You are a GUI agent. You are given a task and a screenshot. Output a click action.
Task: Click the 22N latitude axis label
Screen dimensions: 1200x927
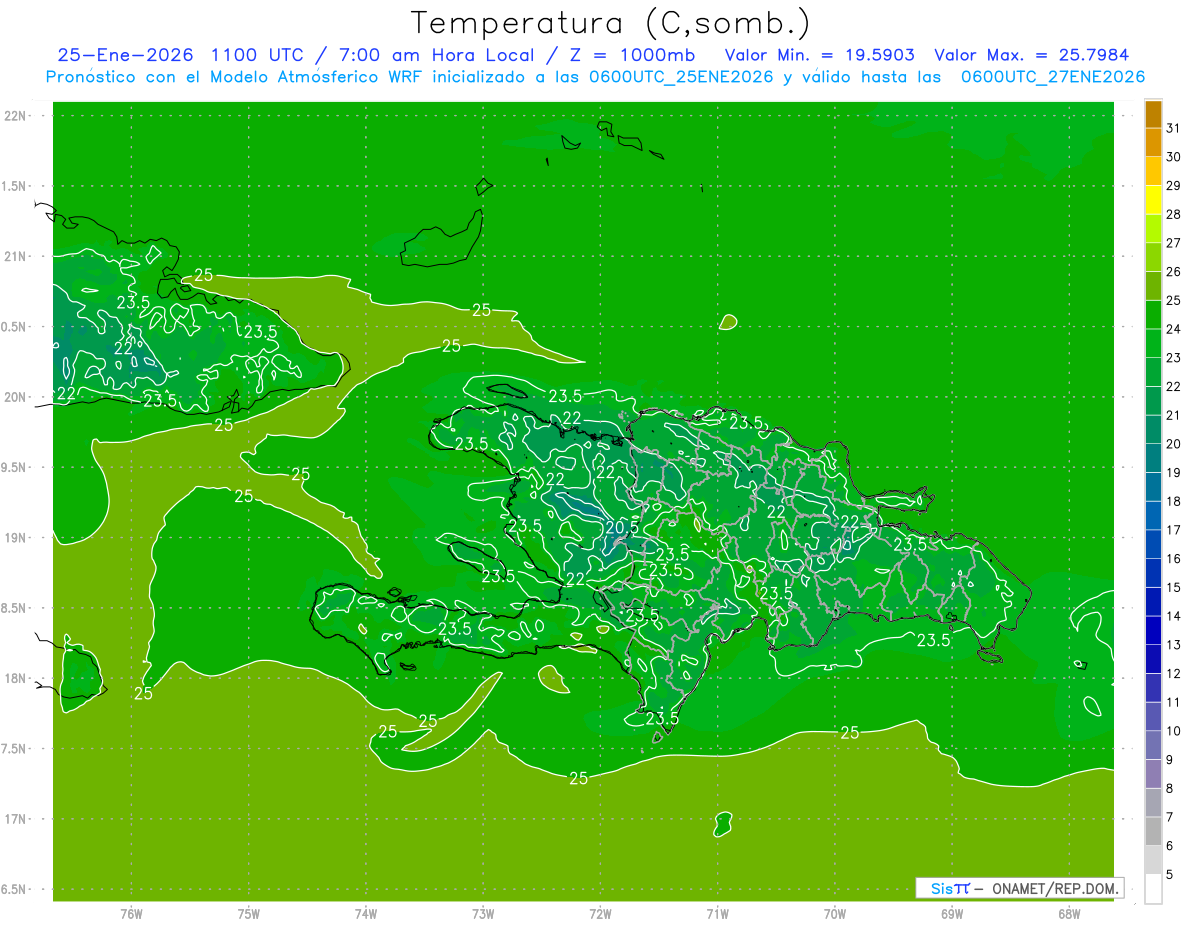click(16, 116)
